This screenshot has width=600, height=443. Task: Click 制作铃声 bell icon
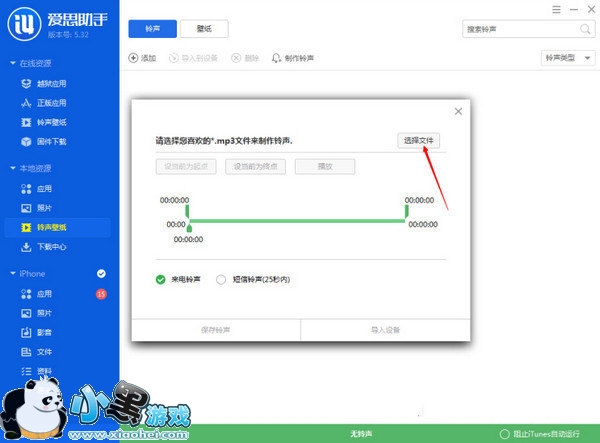[276, 58]
